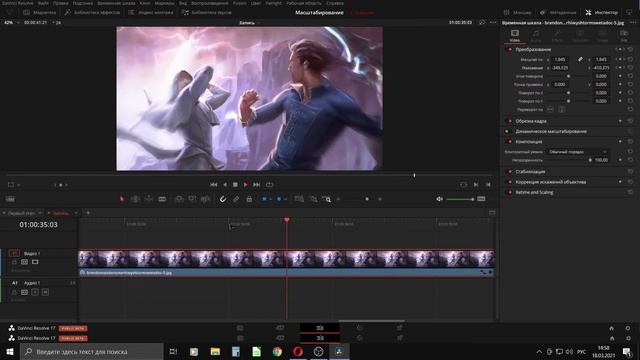The width and height of the screenshot is (640, 360).
Task: Toggle timeline Snapping magnet icon
Action: point(222,199)
